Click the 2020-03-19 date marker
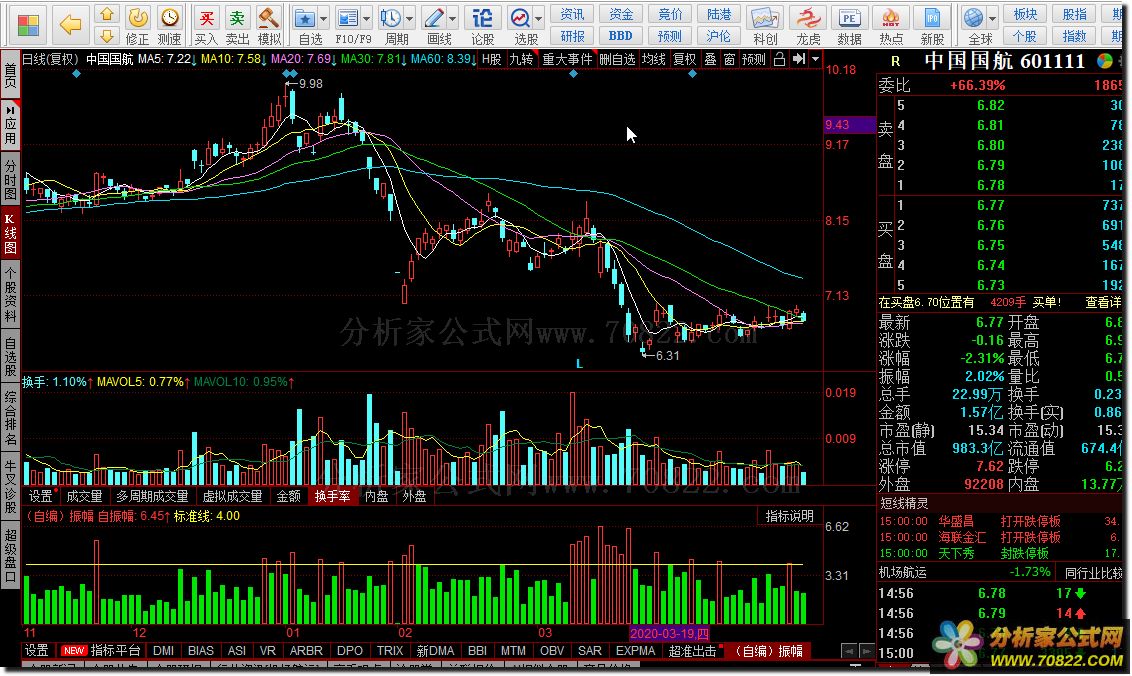1132x676 pixels. [x=669, y=633]
